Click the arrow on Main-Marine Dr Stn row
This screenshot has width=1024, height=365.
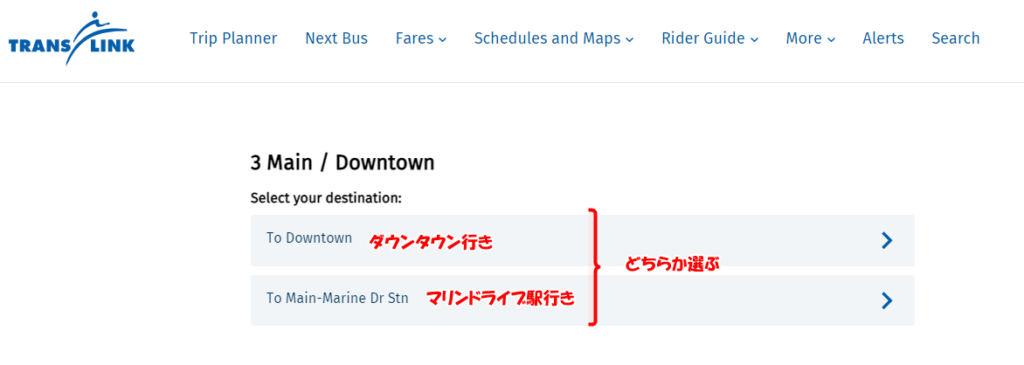[x=886, y=300]
